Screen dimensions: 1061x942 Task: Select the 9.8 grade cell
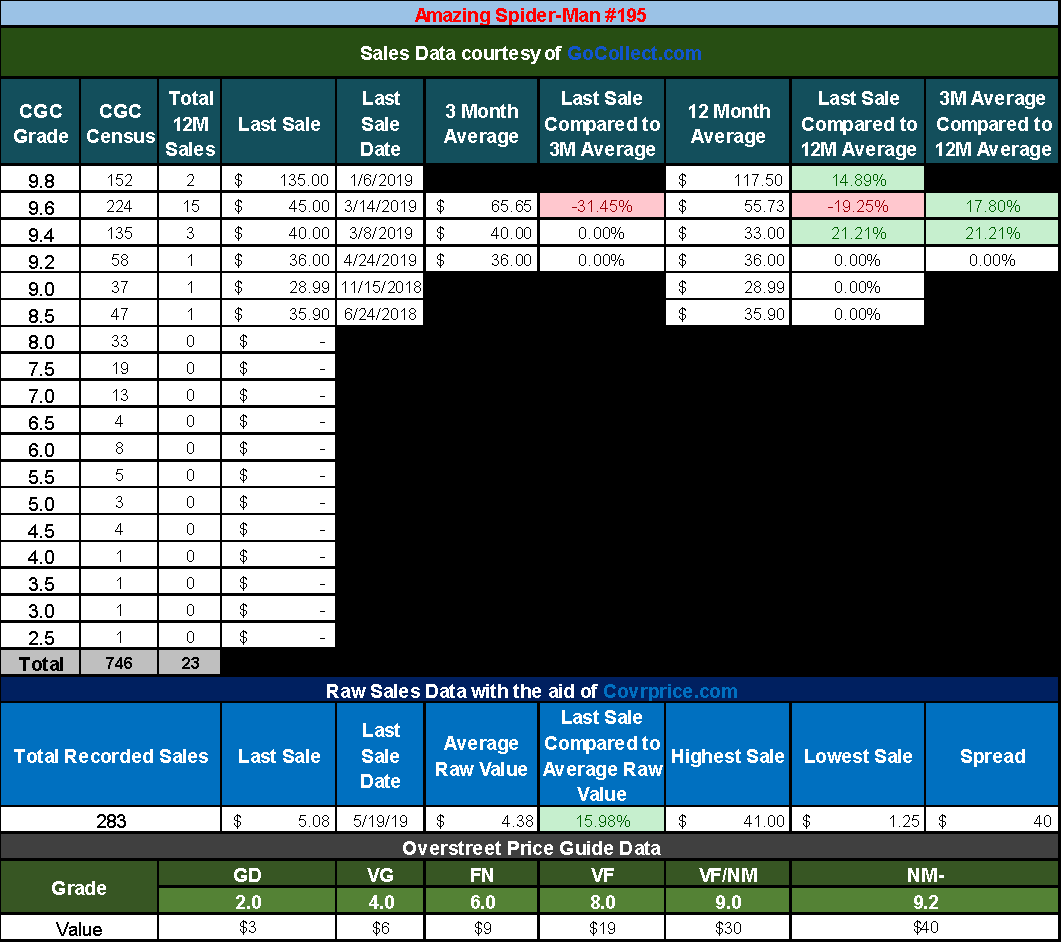point(40,179)
